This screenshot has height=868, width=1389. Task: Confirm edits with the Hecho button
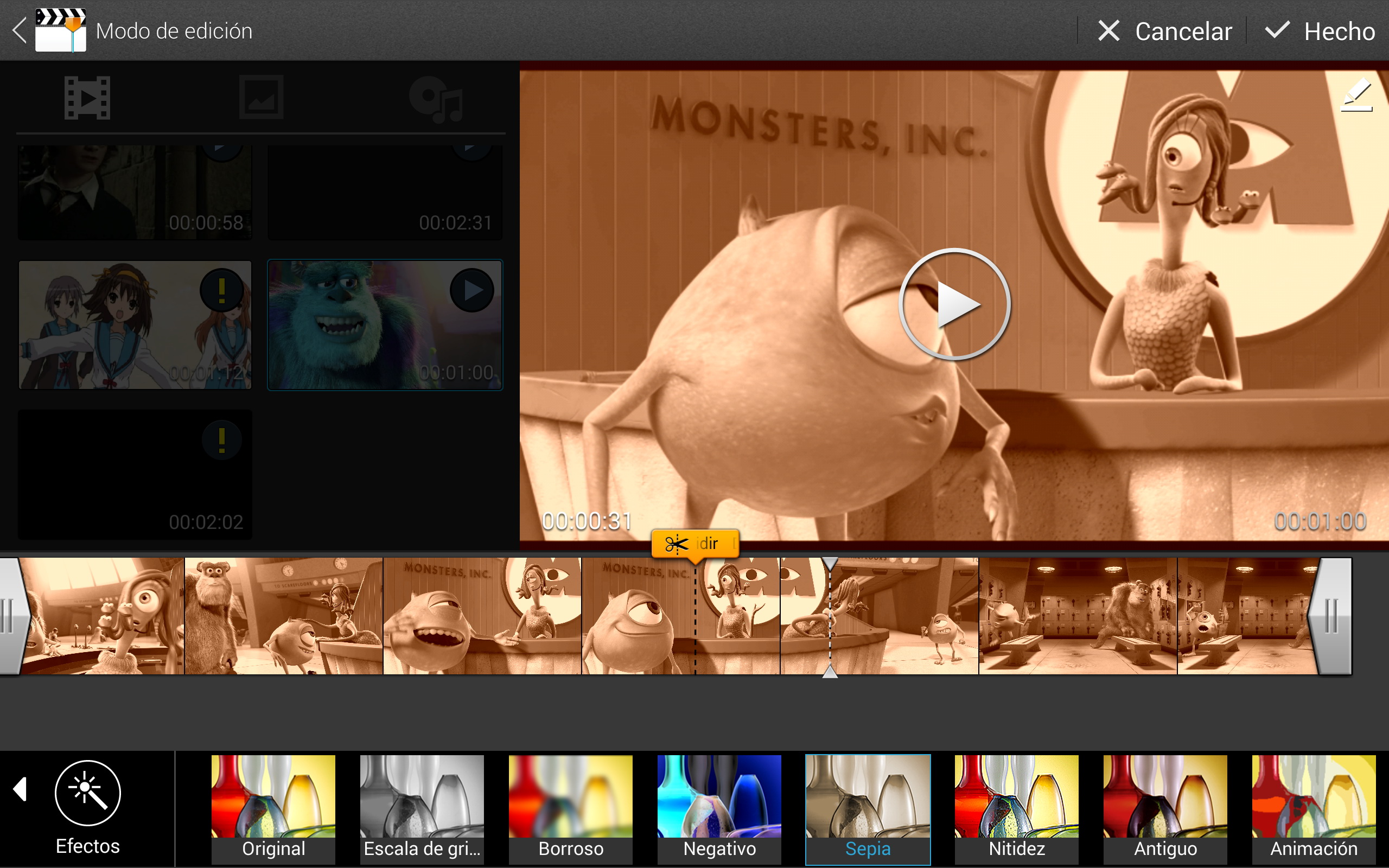click(1320, 31)
